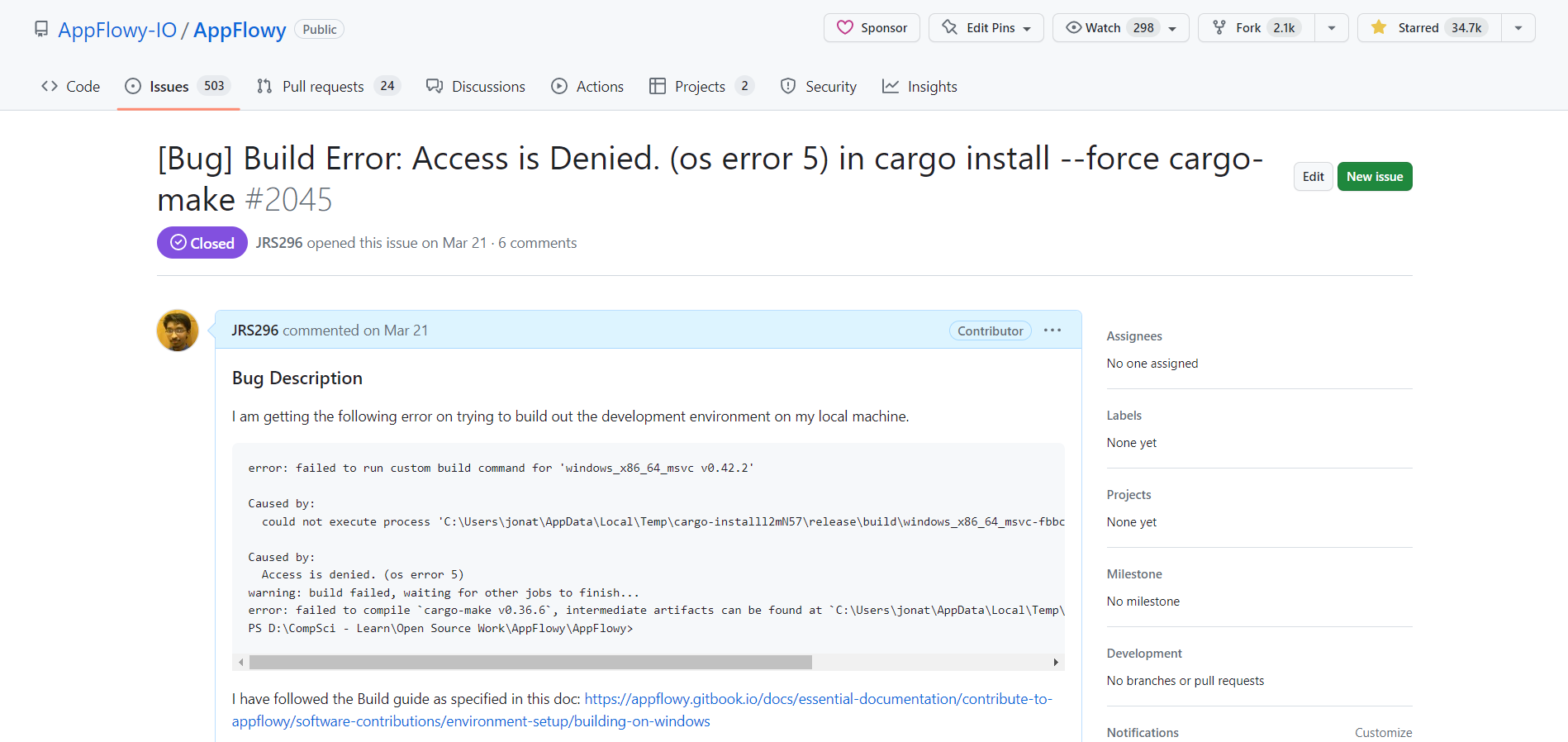Image resolution: width=1568 pixels, height=742 pixels.
Task: Click the Fork button
Action: point(1256,27)
